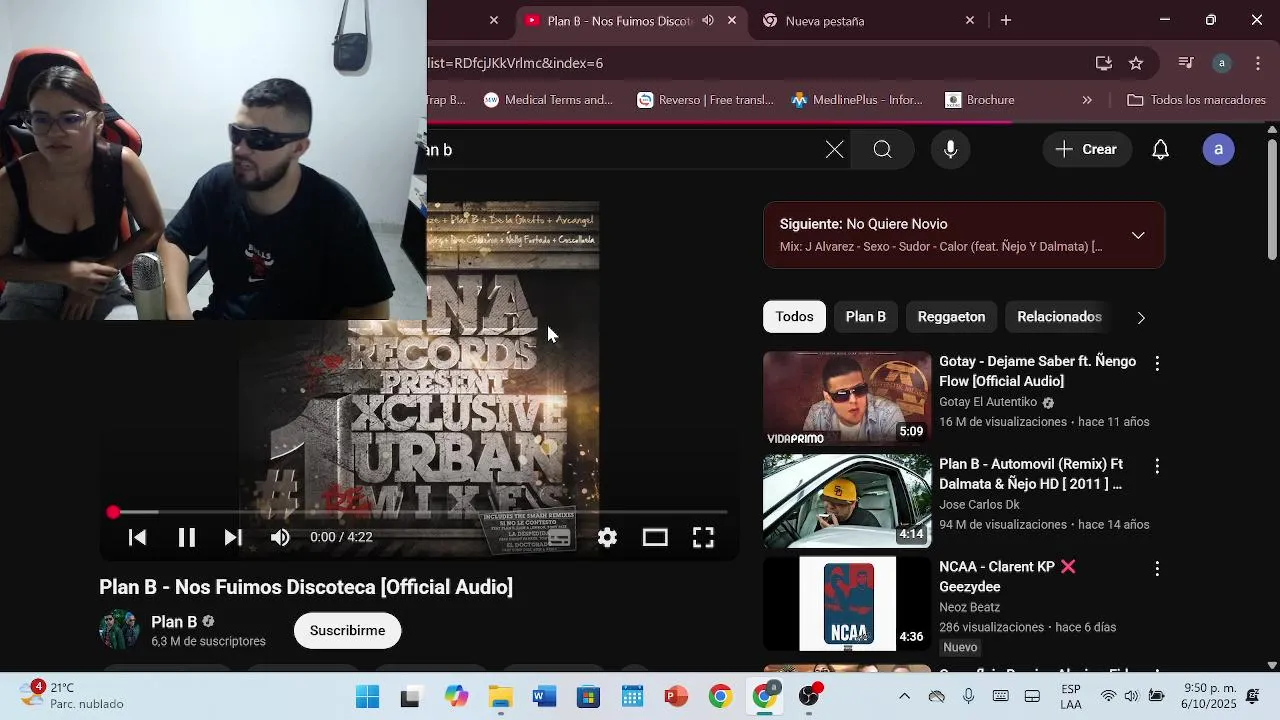Viewport: 1280px width, 720px height.
Task: Click the YouTube search magnifier button
Action: 882,150
